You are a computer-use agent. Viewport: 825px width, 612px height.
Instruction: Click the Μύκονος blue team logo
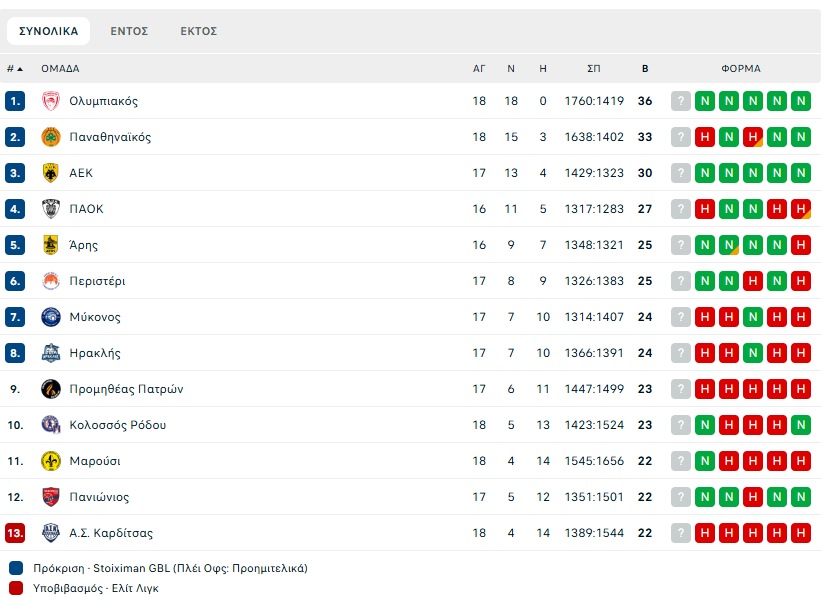[x=51, y=317]
